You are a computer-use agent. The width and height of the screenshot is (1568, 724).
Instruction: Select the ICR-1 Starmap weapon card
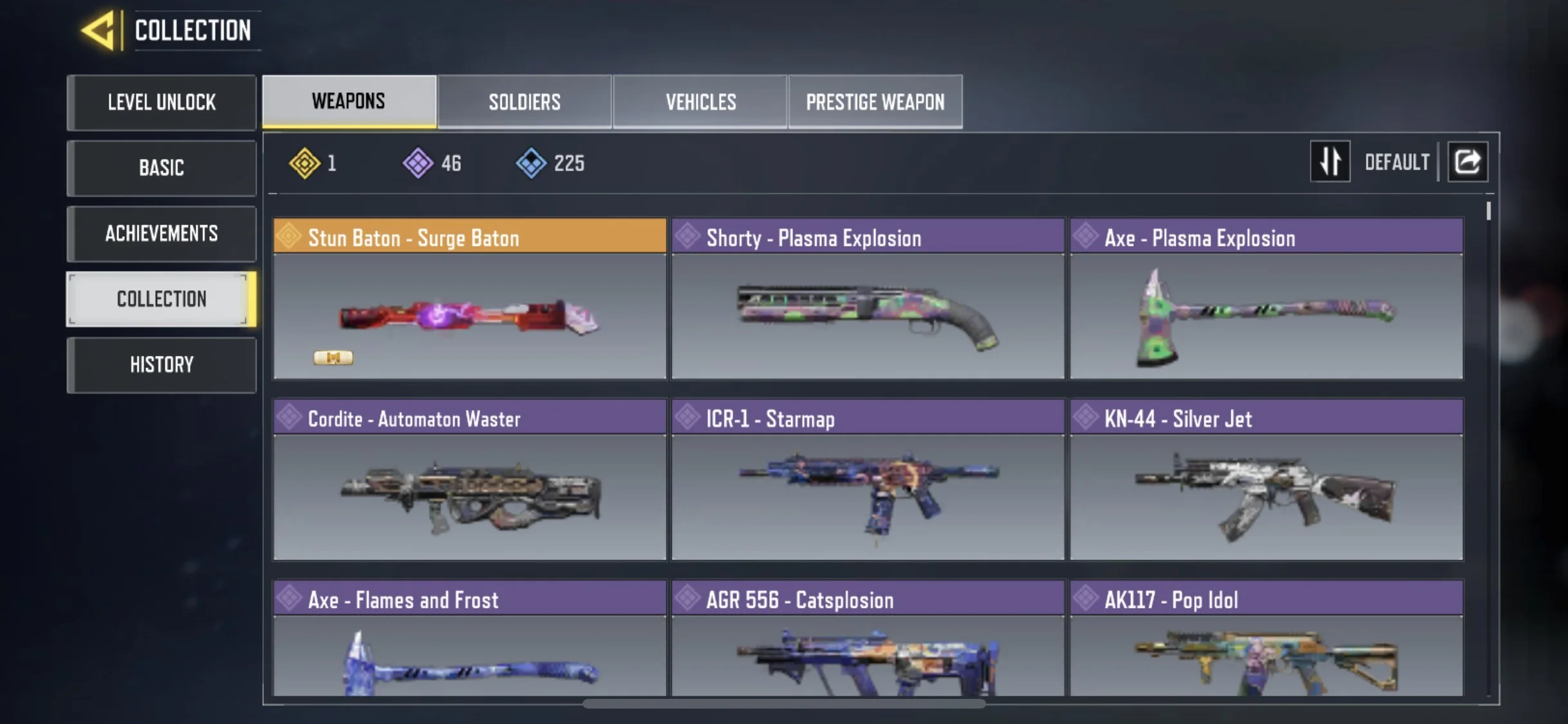(868, 479)
